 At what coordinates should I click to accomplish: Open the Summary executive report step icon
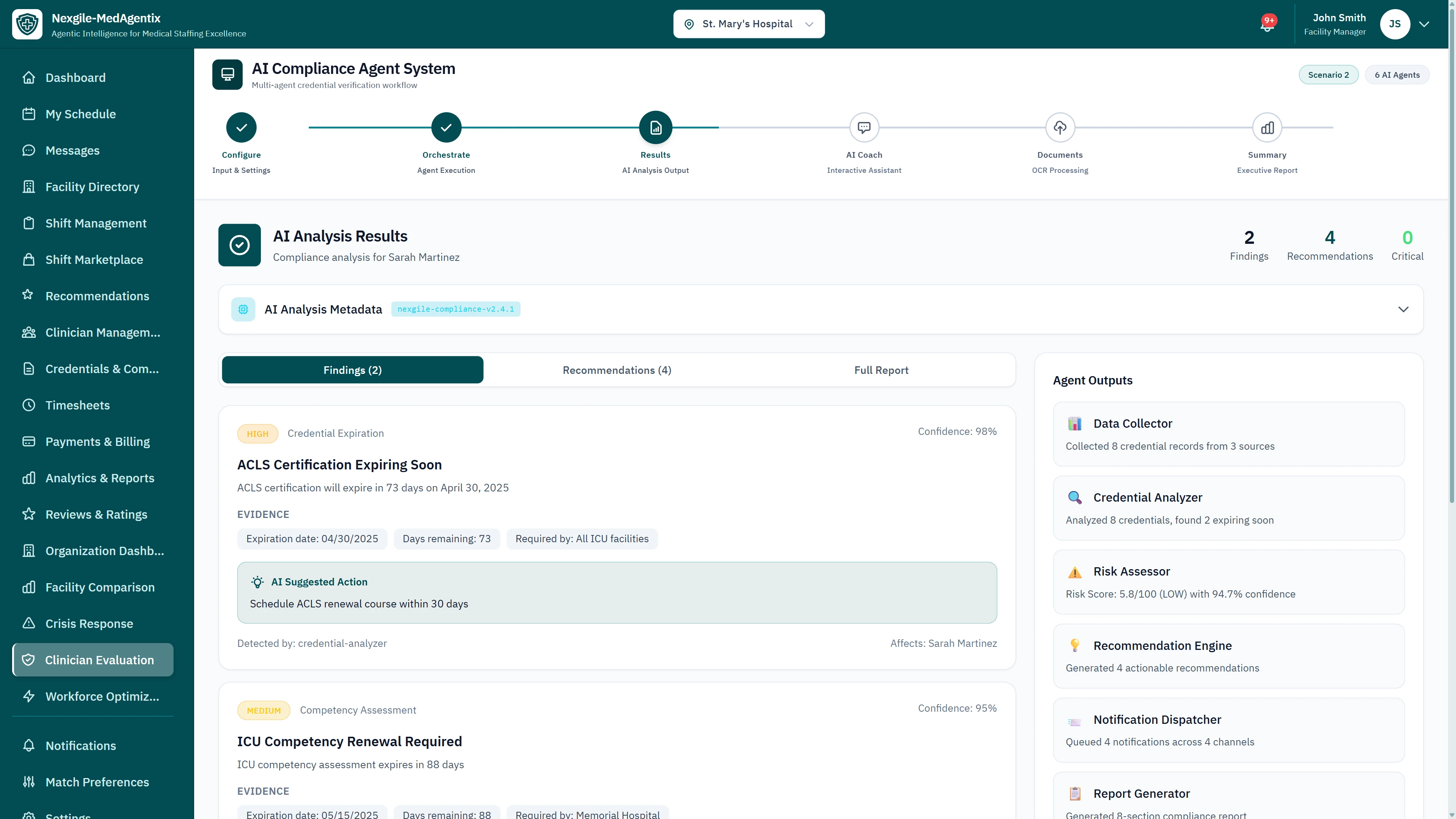point(1267,127)
